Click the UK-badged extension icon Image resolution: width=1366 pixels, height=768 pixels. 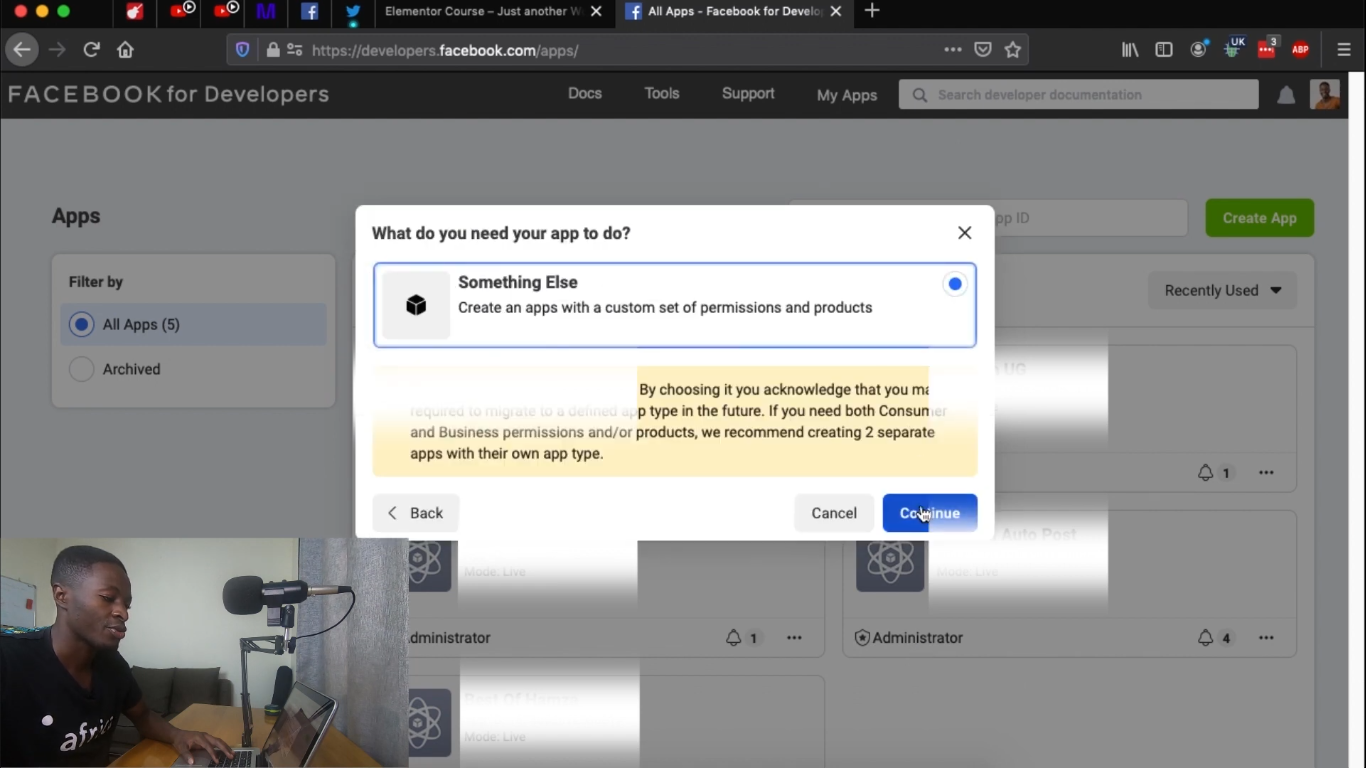[1234, 47]
